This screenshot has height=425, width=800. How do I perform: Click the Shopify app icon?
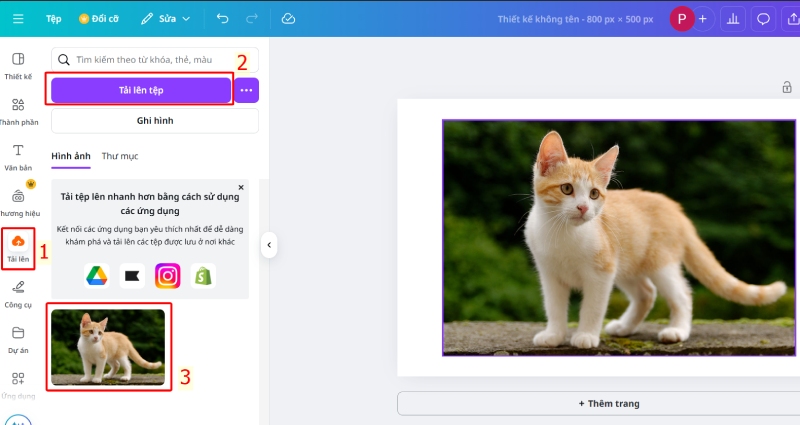pos(204,276)
